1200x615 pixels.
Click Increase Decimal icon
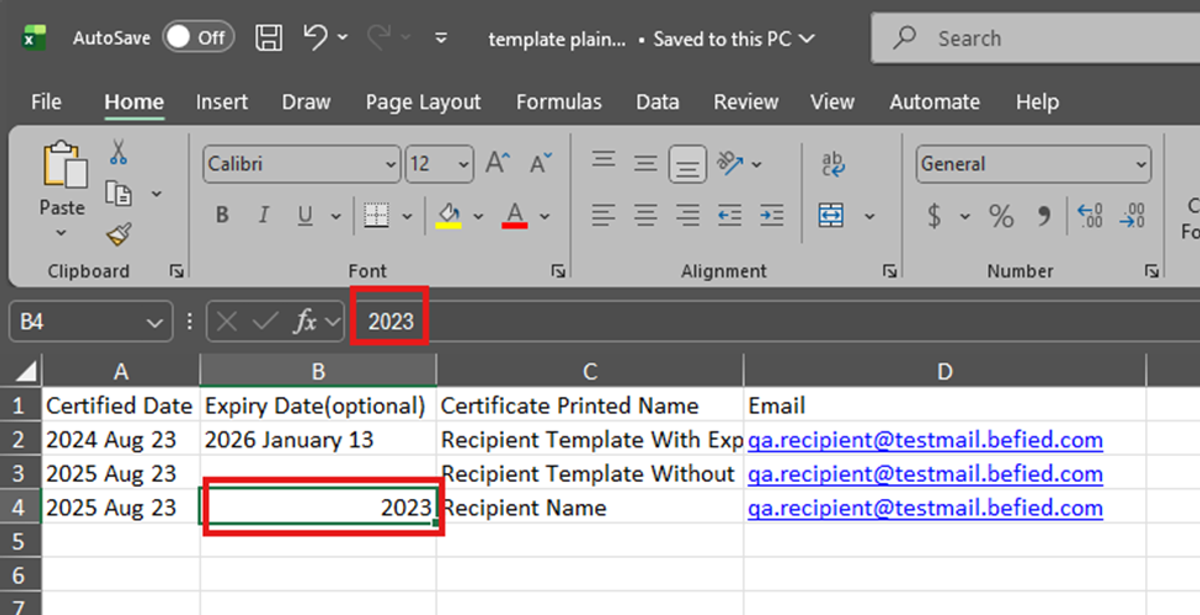tap(1090, 215)
